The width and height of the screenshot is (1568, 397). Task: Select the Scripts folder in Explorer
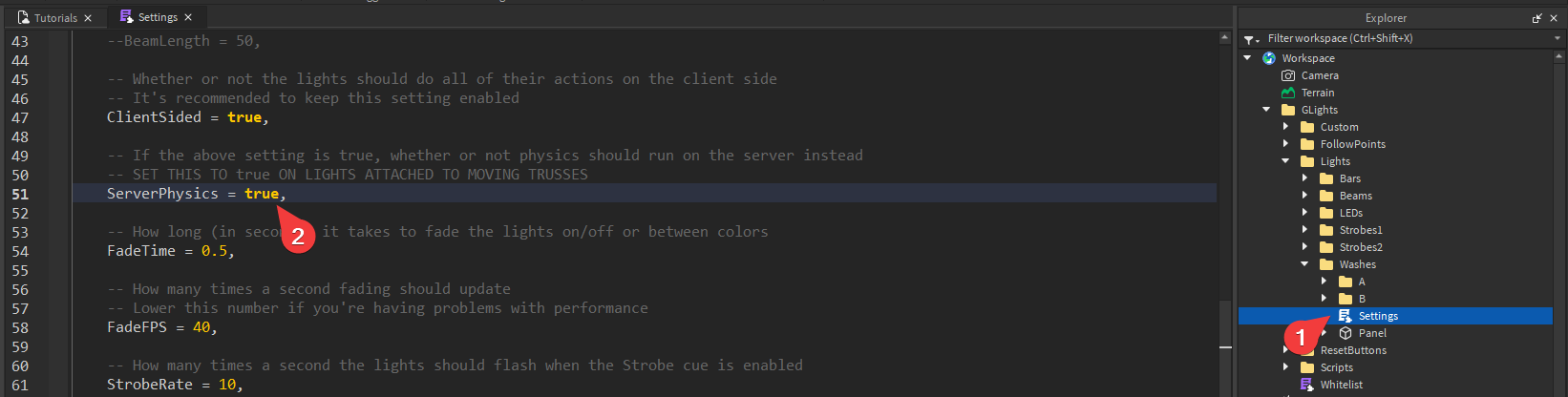(1336, 367)
